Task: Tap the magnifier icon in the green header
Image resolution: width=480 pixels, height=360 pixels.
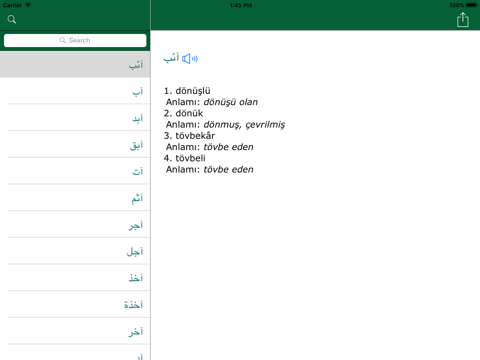Action: click(12, 19)
